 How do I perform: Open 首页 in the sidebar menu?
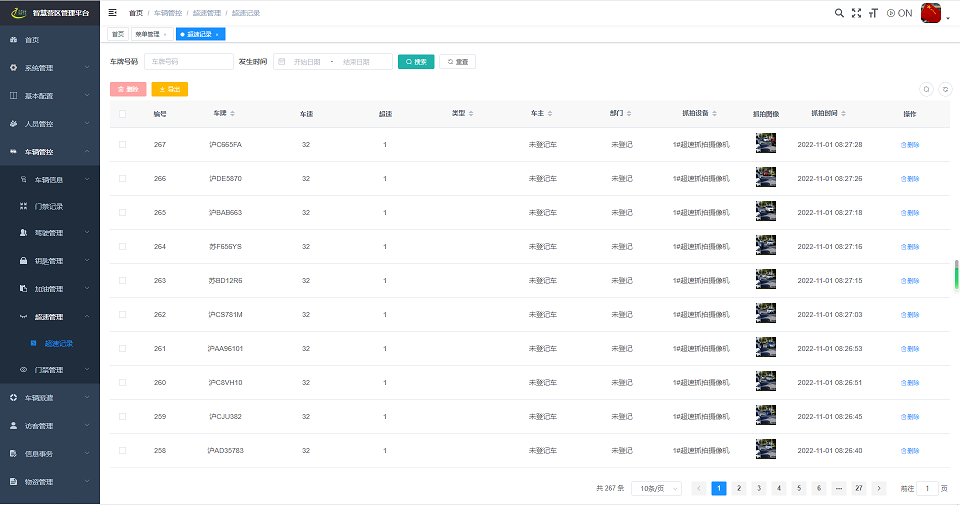[32, 40]
